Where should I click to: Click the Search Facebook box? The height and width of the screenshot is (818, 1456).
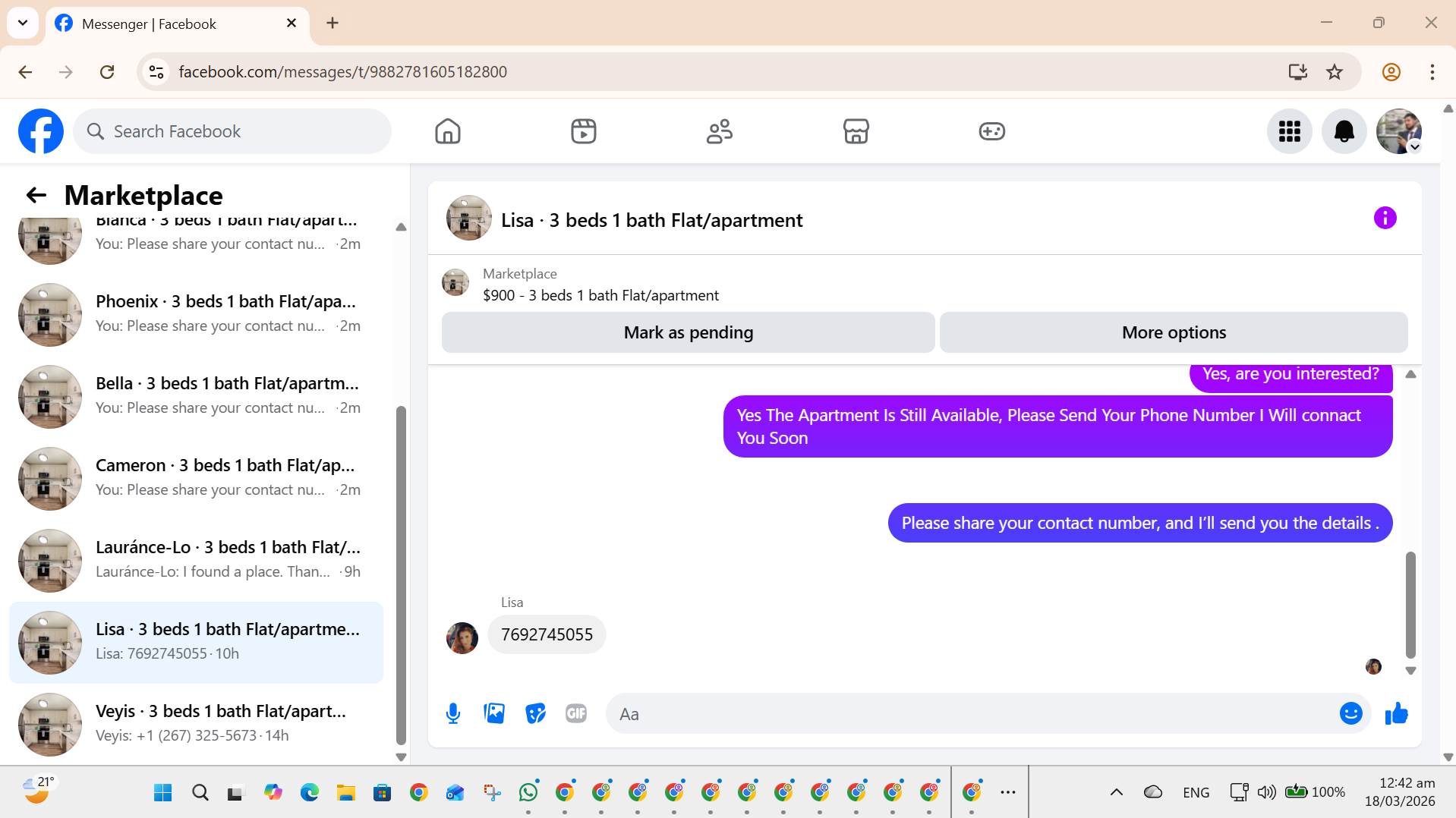click(232, 131)
